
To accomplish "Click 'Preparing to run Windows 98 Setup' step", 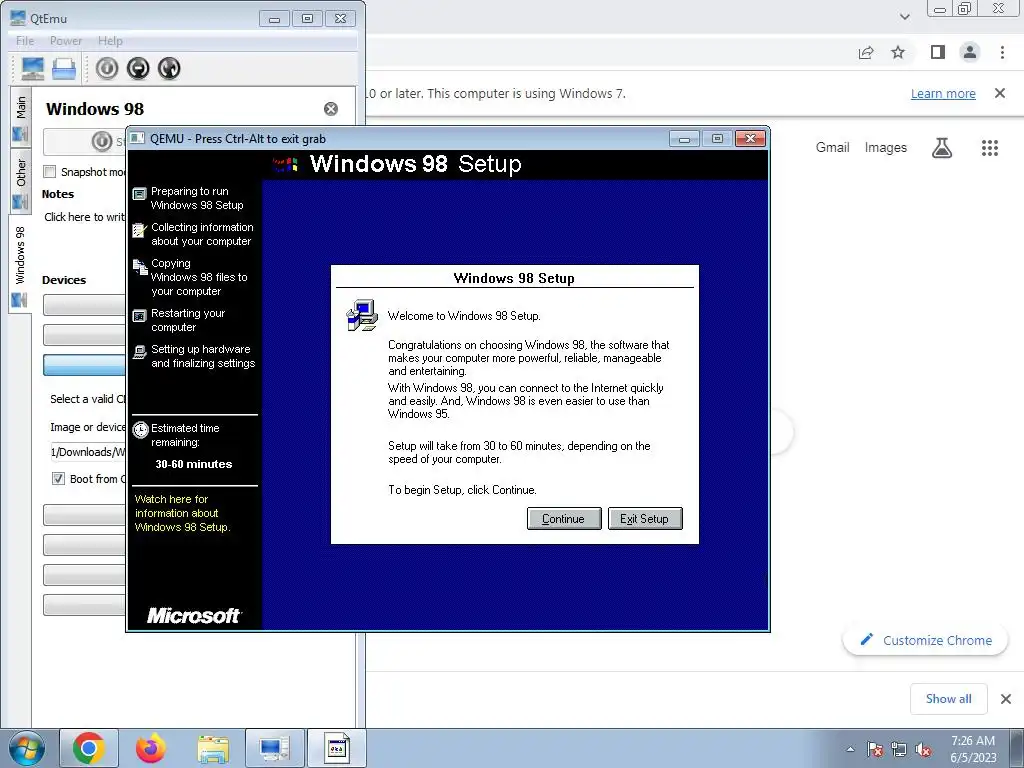I will pyautogui.click(x=197, y=198).
